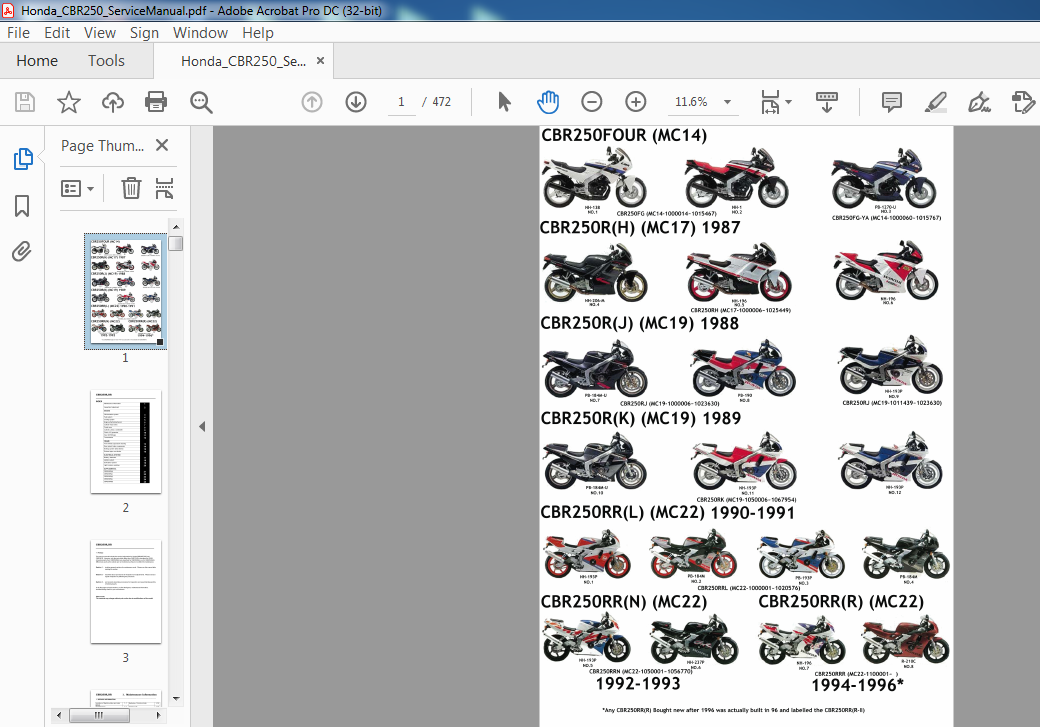Screen dimensions: 1040x727
Task: Activate the Hand pan tool
Action: [548, 102]
